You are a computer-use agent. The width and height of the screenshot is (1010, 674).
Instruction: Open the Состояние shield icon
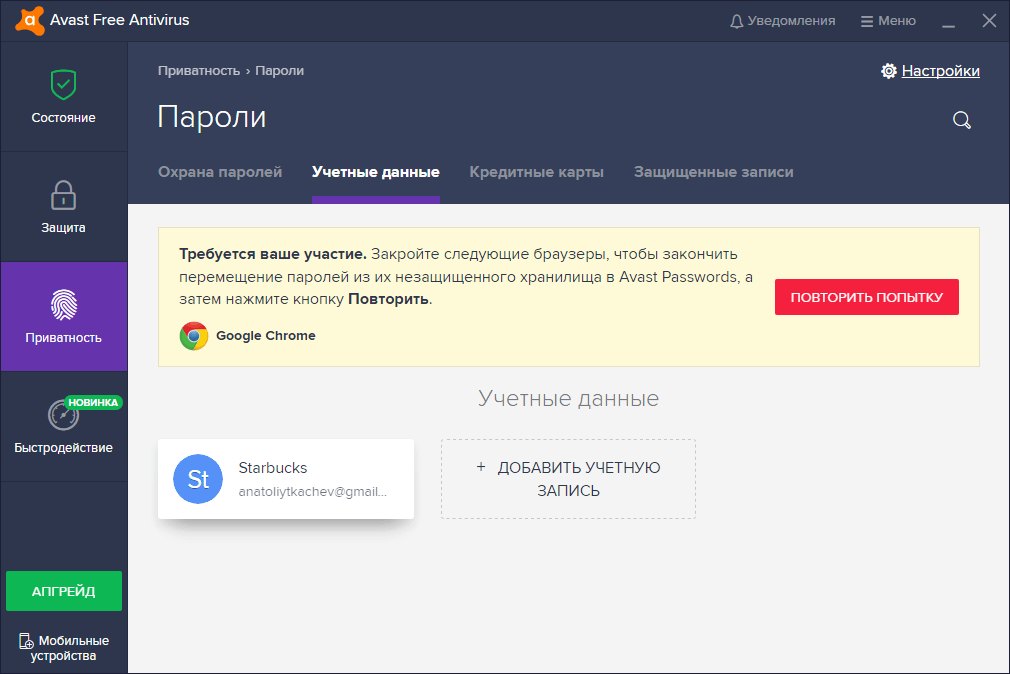(x=63, y=87)
